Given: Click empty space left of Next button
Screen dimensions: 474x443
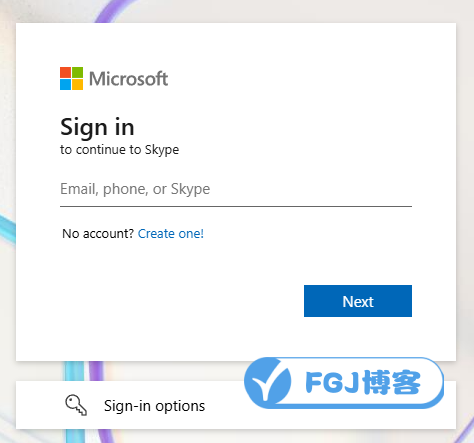Looking at the screenshot, I should point(182,301).
